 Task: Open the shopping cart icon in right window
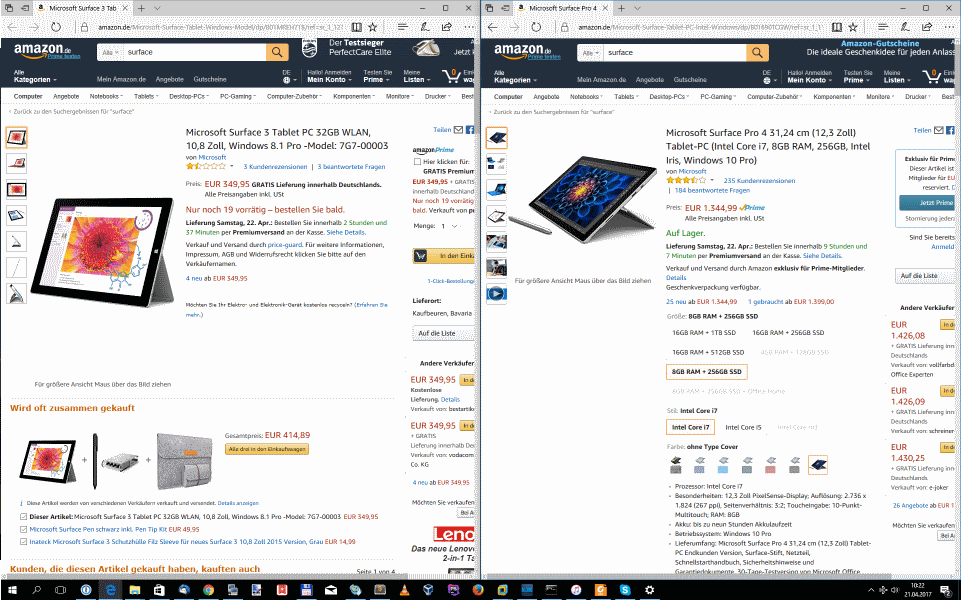tap(932, 76)
